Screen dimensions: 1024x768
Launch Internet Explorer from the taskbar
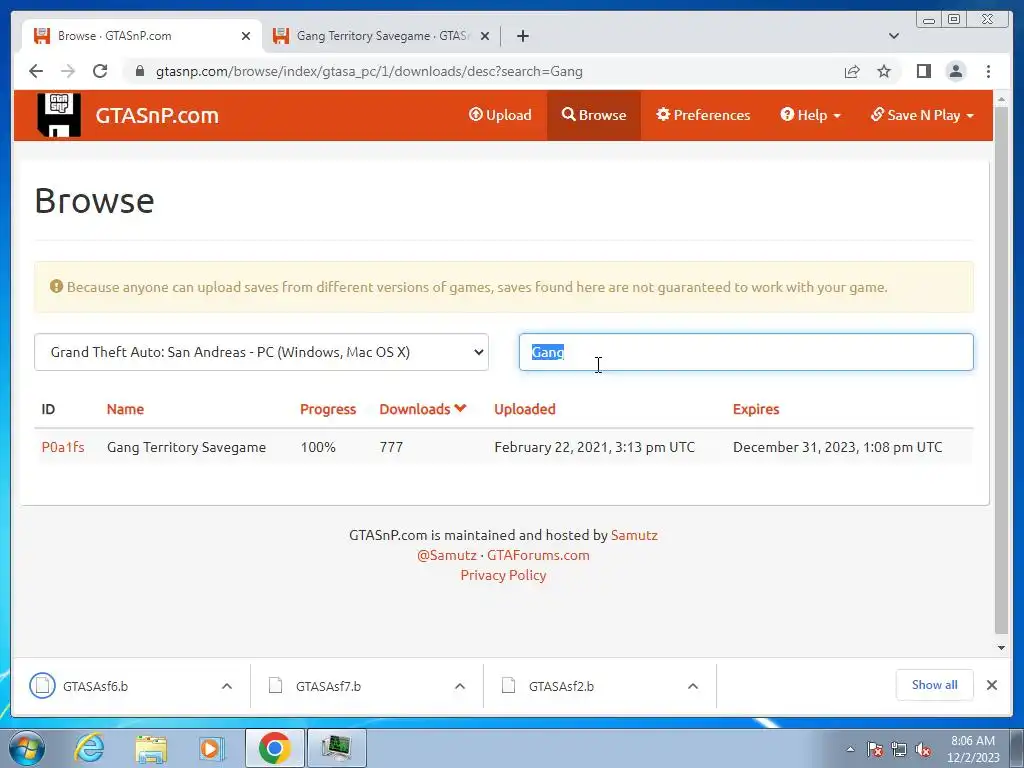pos(88,748)
